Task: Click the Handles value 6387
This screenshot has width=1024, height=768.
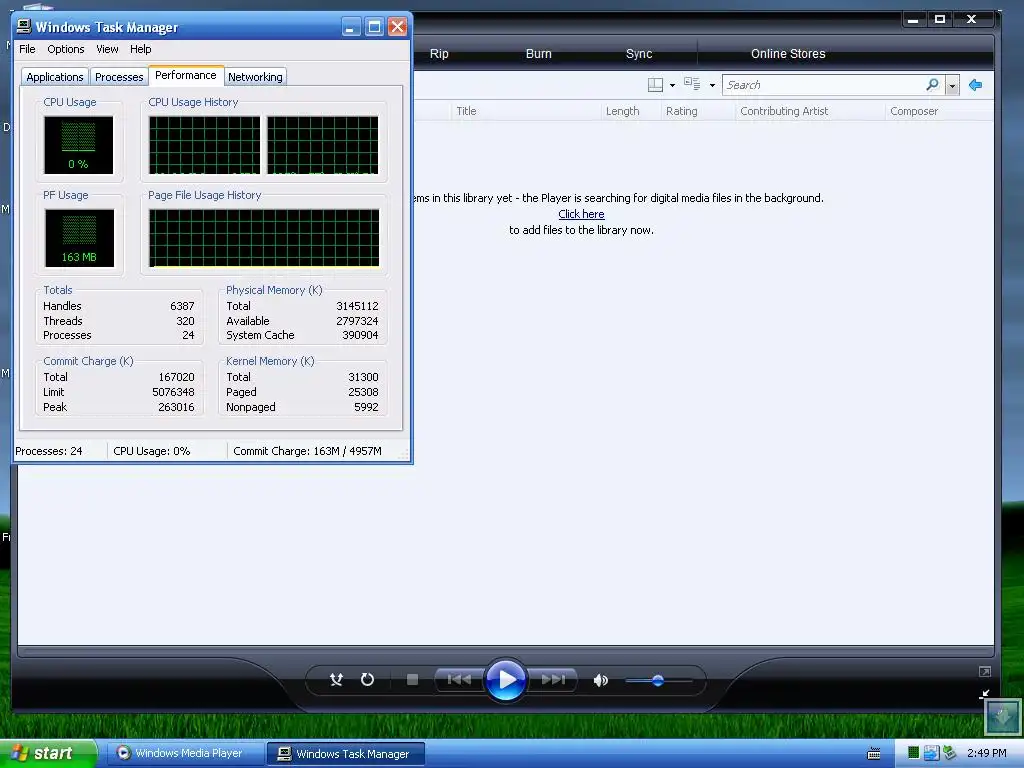Action: click(182, 306)
